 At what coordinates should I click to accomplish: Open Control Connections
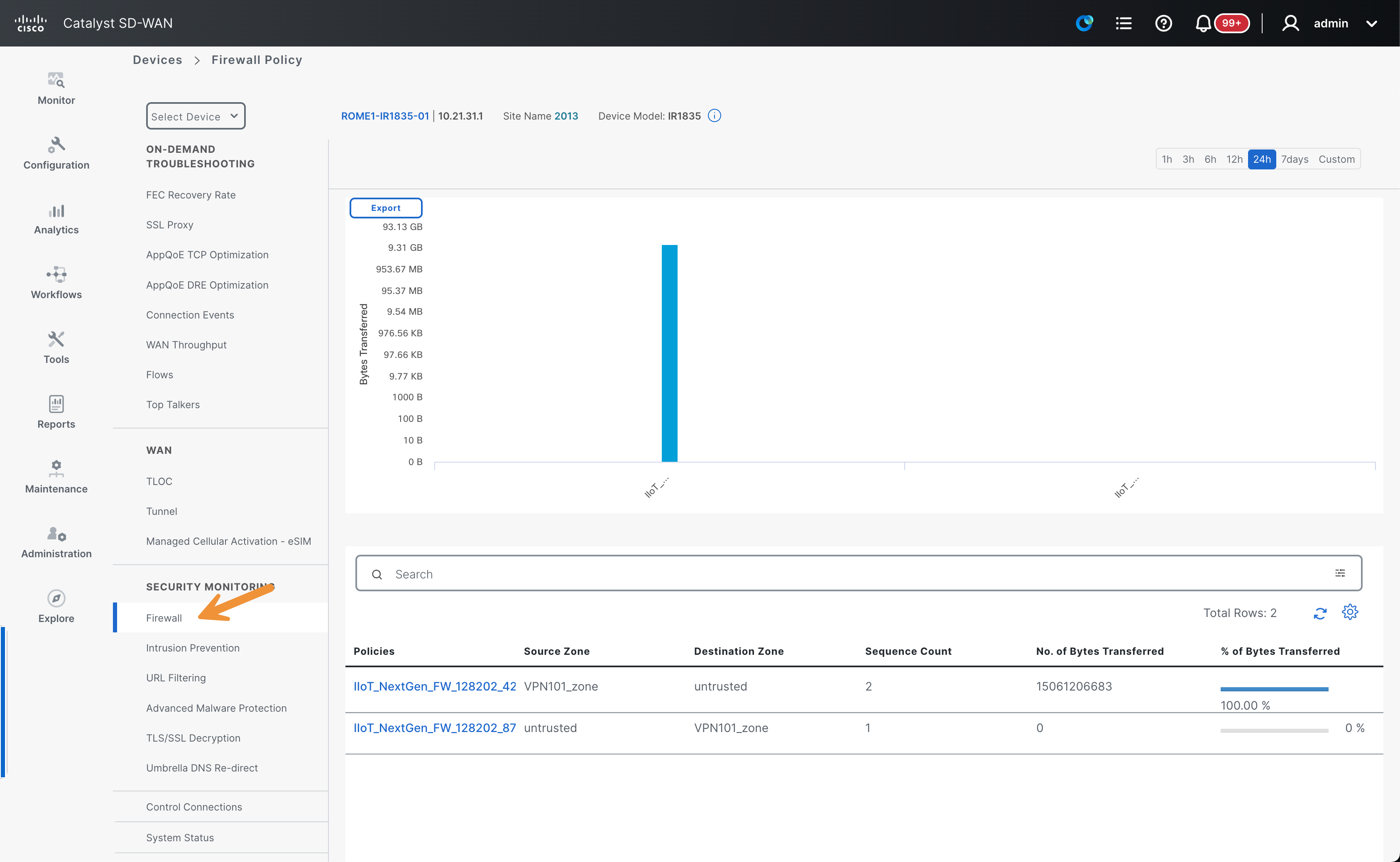(194, 807)
